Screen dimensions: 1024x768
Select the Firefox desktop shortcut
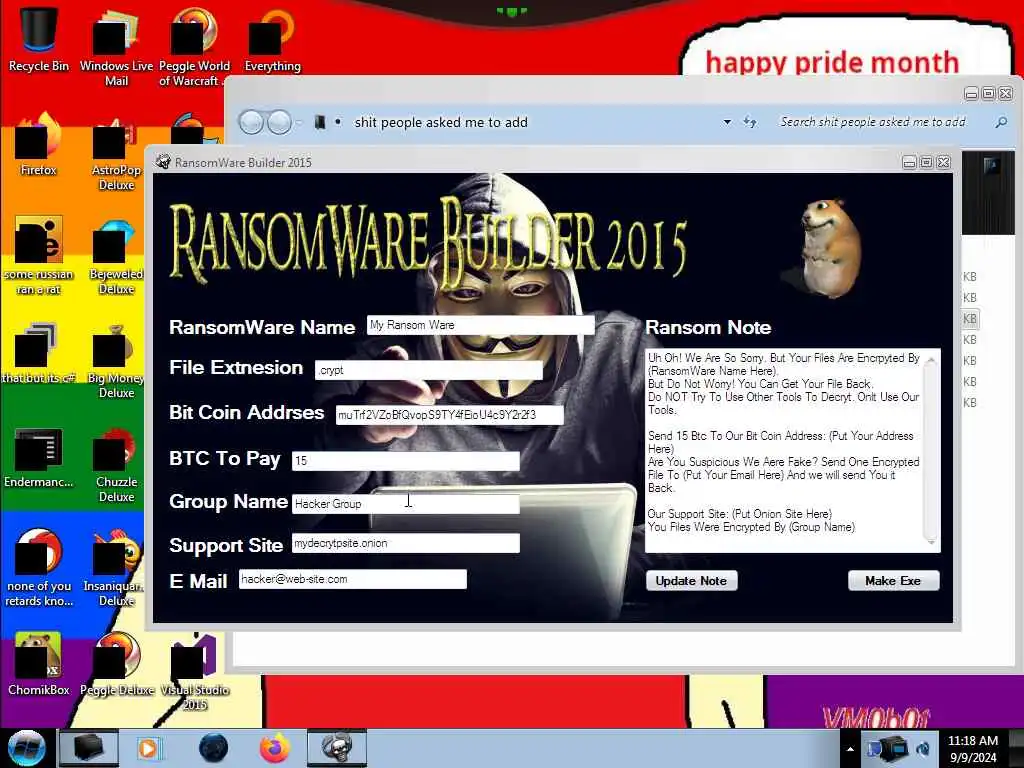click(x=38, y=145)
